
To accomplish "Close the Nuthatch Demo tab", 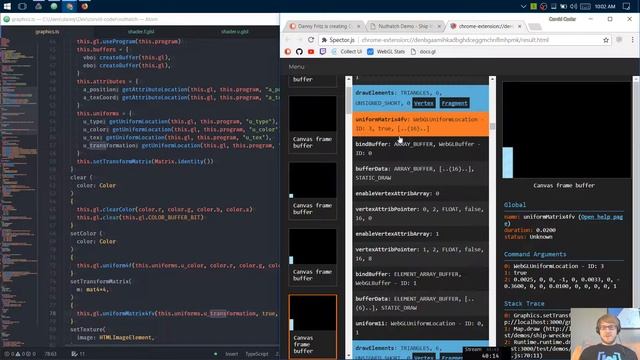I will [x=439, y=26].
